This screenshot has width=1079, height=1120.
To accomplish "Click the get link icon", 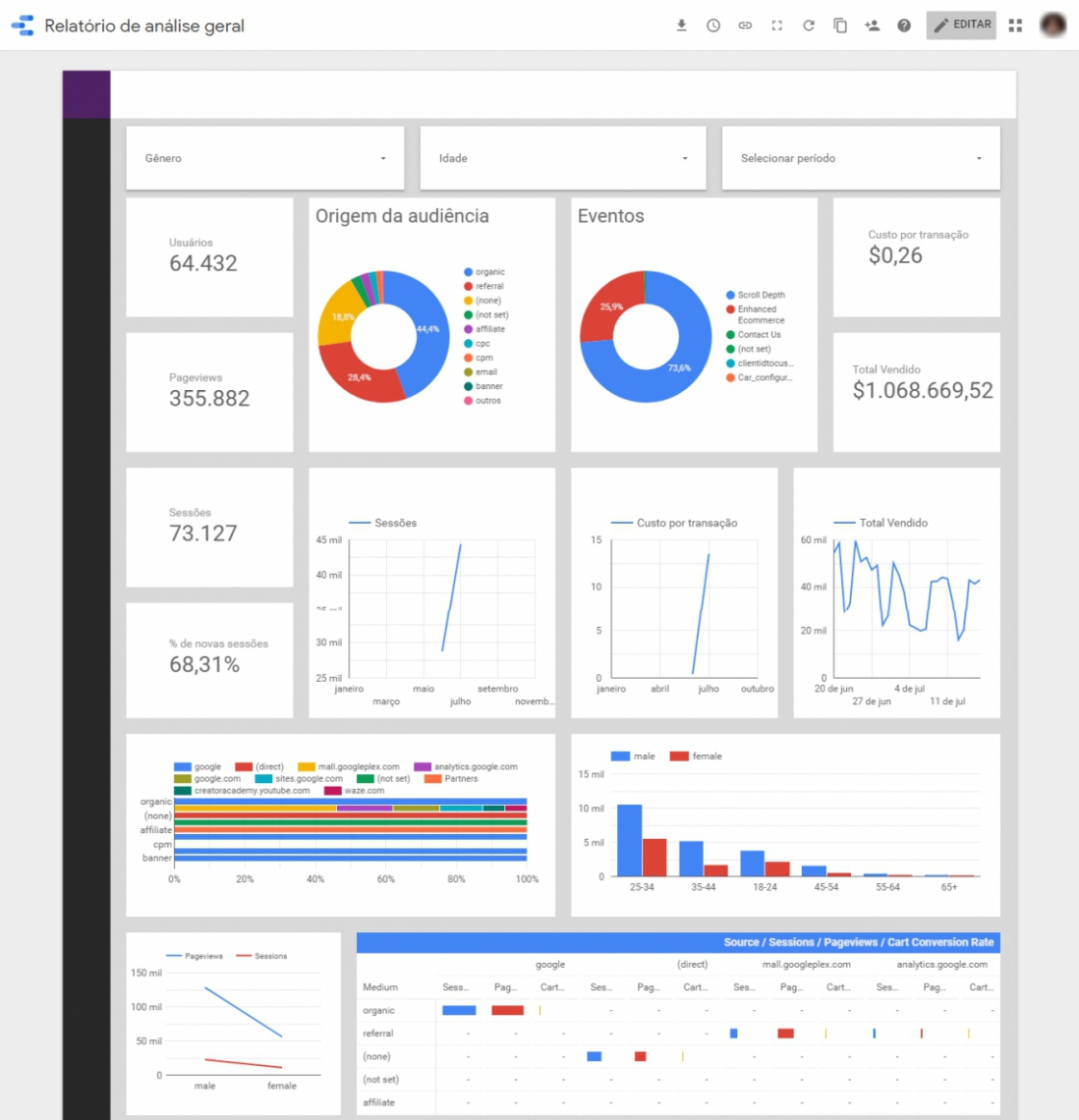I will [x=744, y=26].
